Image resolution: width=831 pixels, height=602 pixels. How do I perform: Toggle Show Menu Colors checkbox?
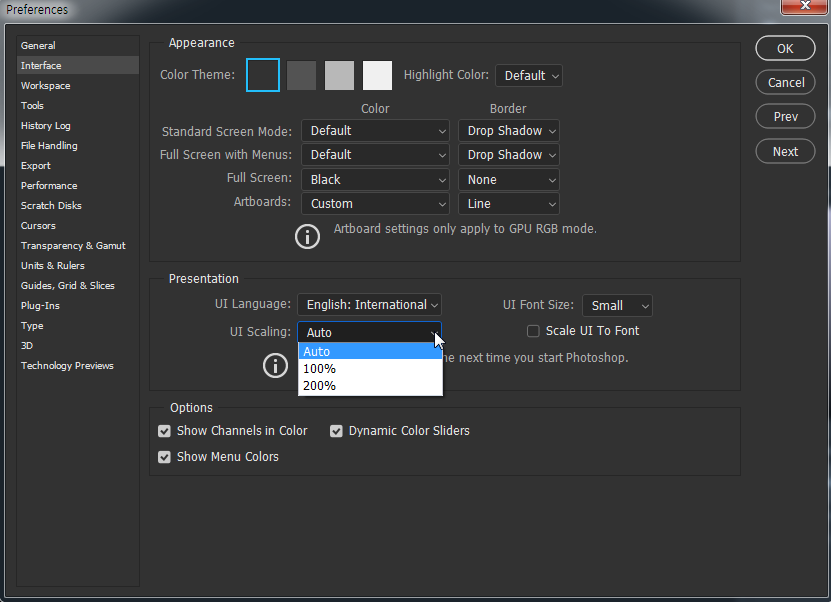point(164,457)
